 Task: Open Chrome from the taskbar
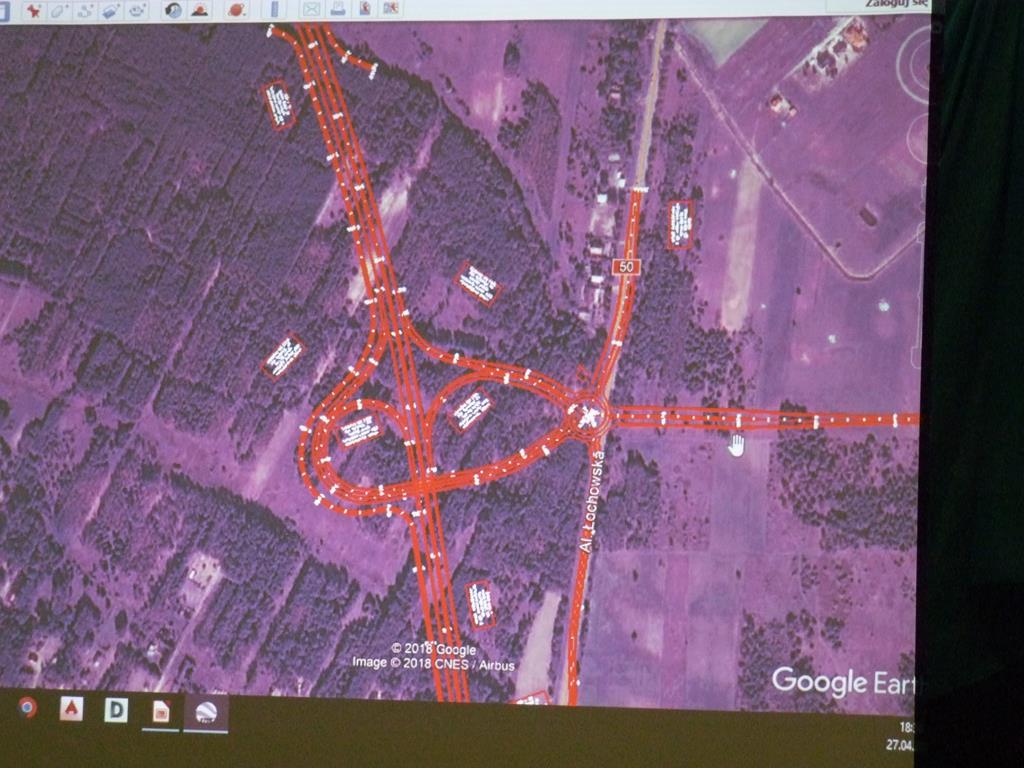[27, 707]
